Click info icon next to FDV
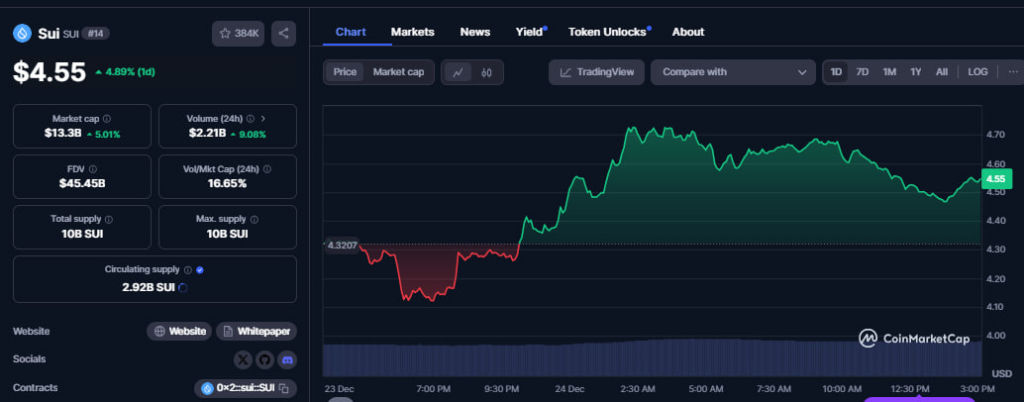Image resolution: width=1024 pixels, height=402 pixels. pyautogui.click(x=93, y=169)
